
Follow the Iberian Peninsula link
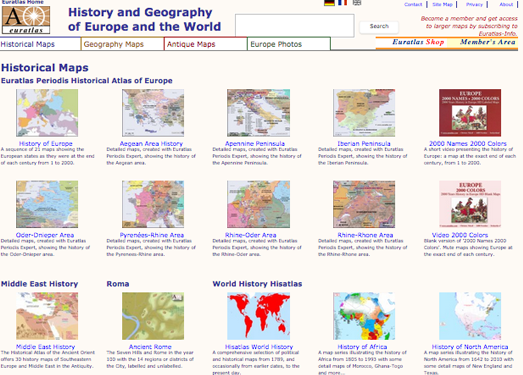click(364, 143)
